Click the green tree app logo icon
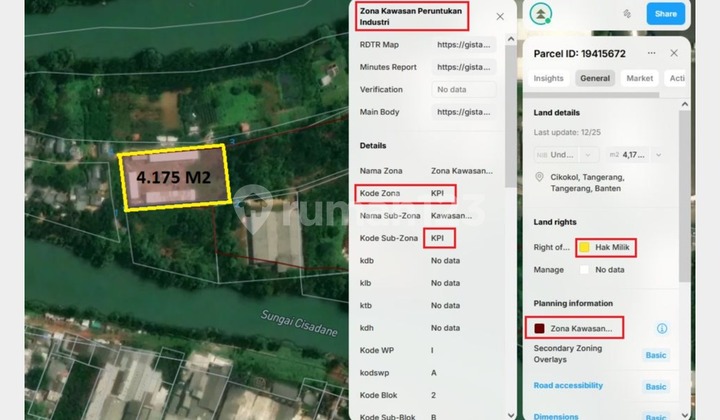 point(540,13)
